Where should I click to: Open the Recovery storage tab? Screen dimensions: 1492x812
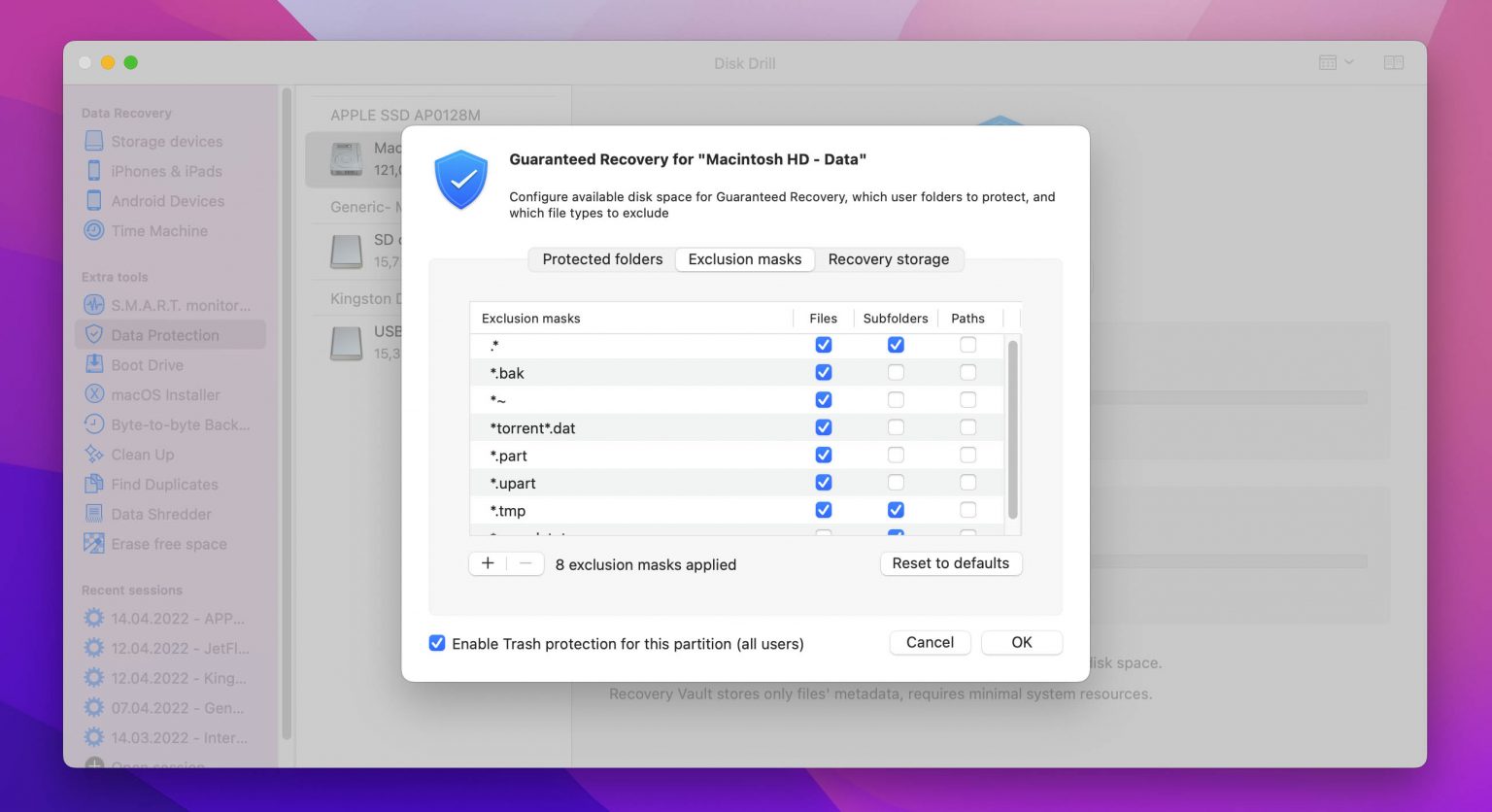pyautogui.click(x=888, y=259)
